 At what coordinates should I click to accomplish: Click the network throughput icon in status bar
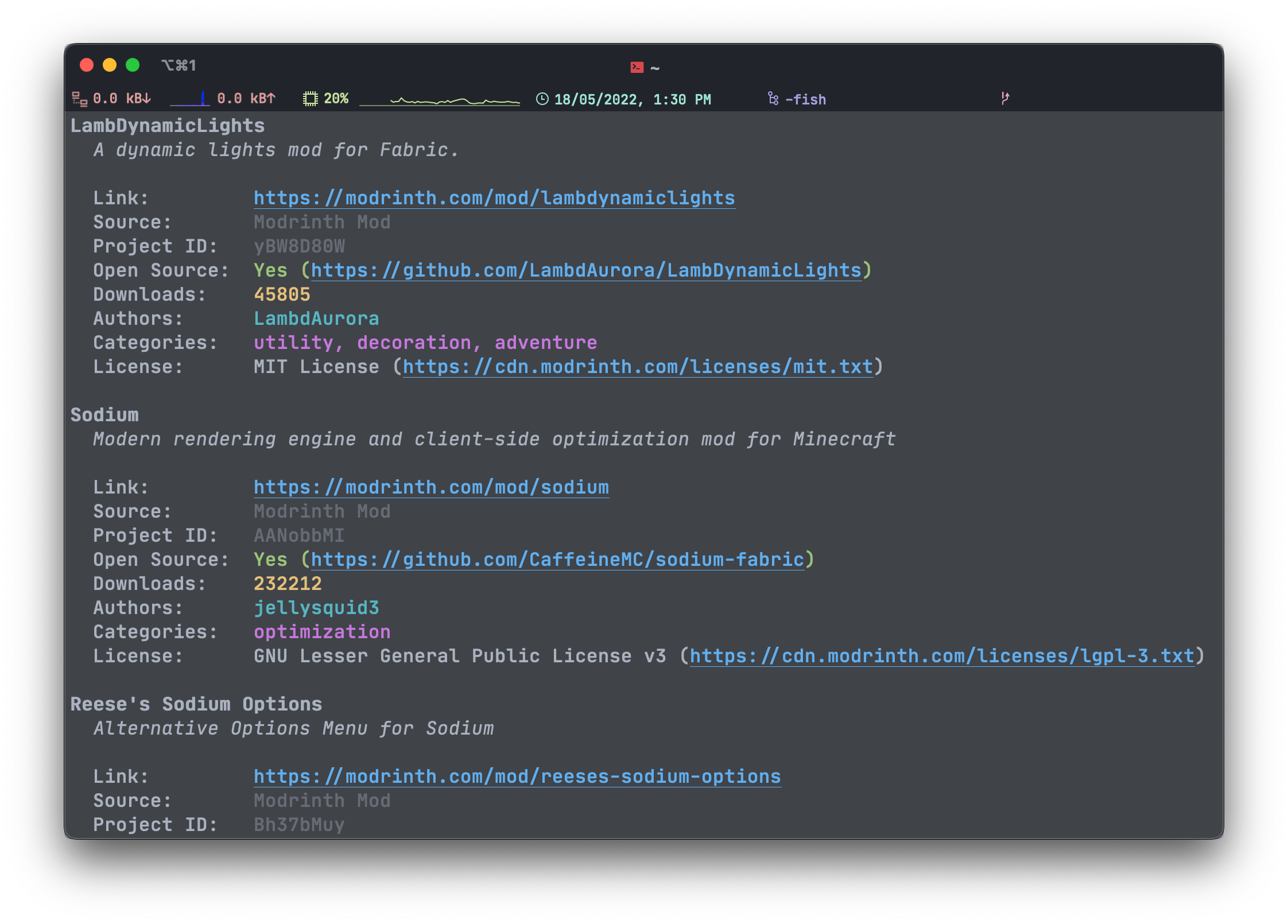[x=79, y=99]
